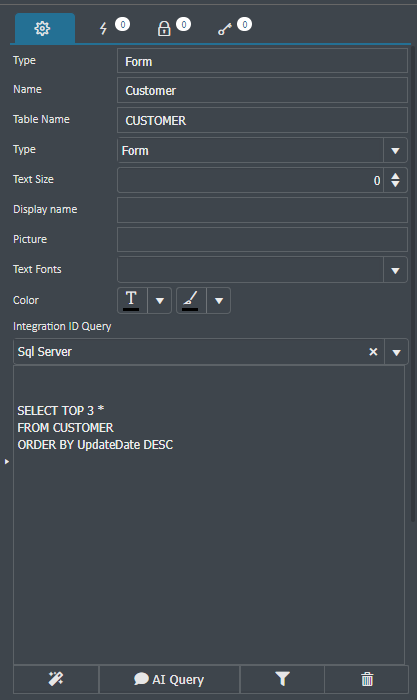Click the magic wand query button
The width and height of the screenshot is (417, 700).
[56, 679]
